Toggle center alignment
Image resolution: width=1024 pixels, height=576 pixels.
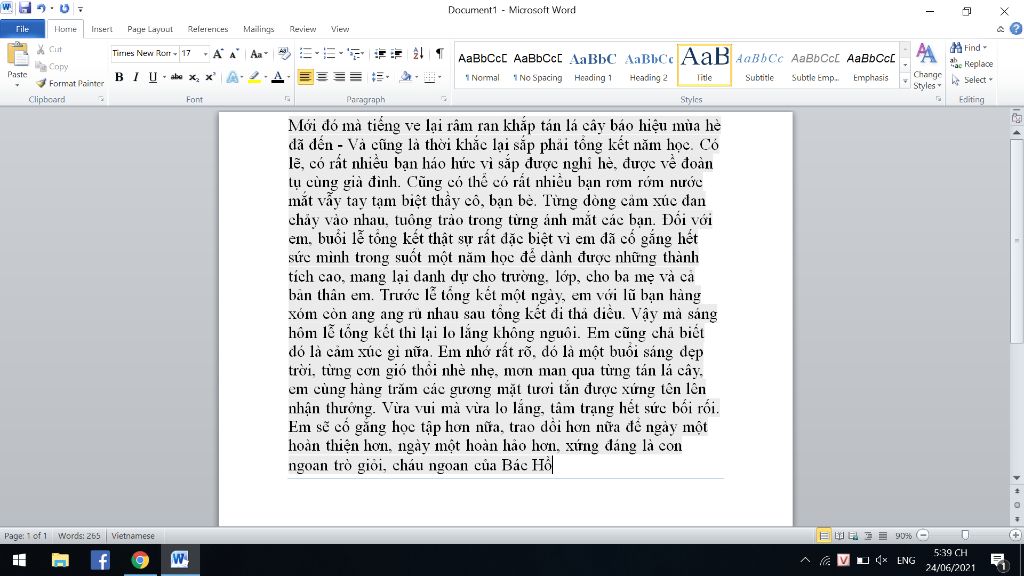click(x=322, y=77)
